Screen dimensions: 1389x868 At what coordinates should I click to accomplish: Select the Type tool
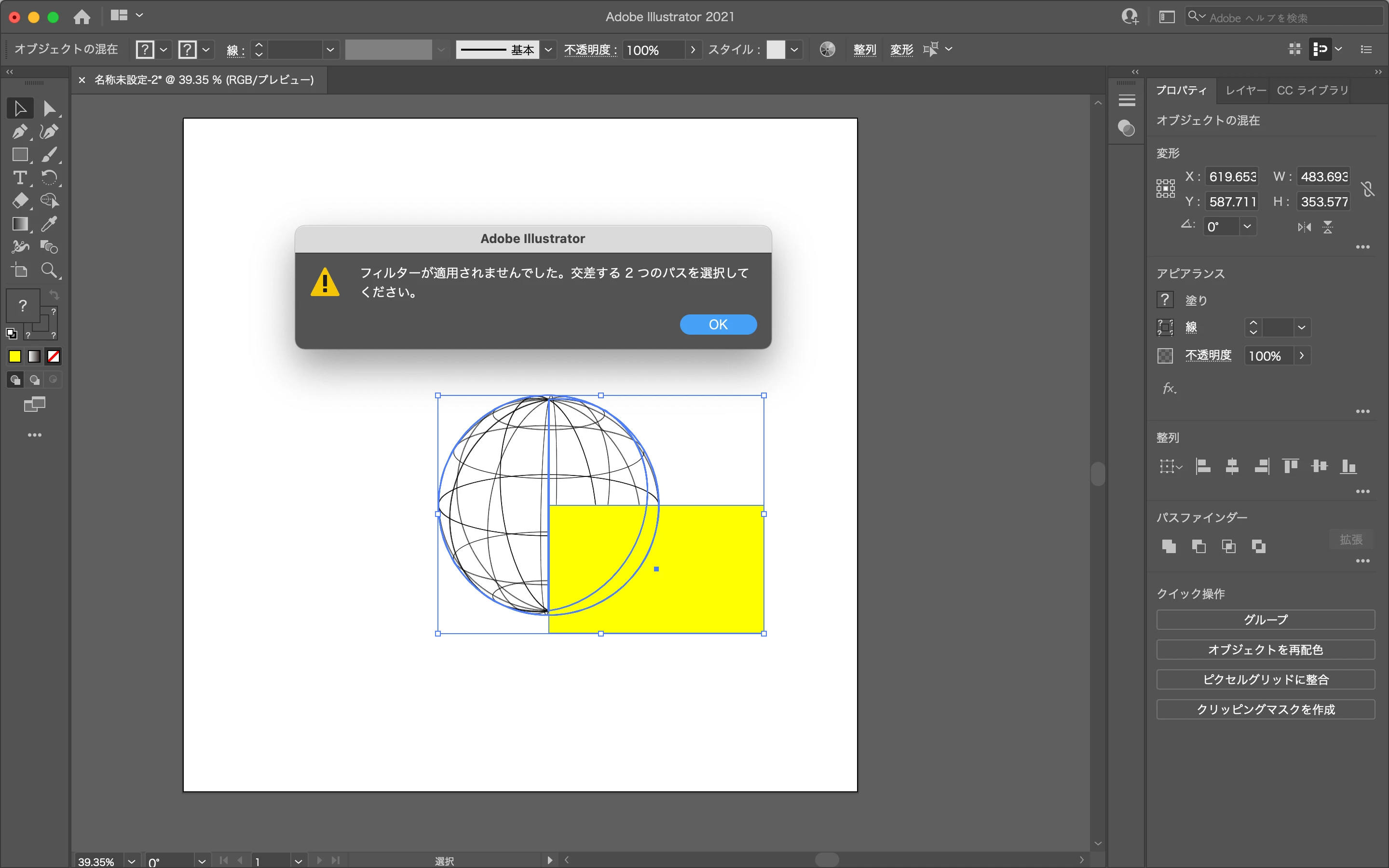click(x=19, y=178)
